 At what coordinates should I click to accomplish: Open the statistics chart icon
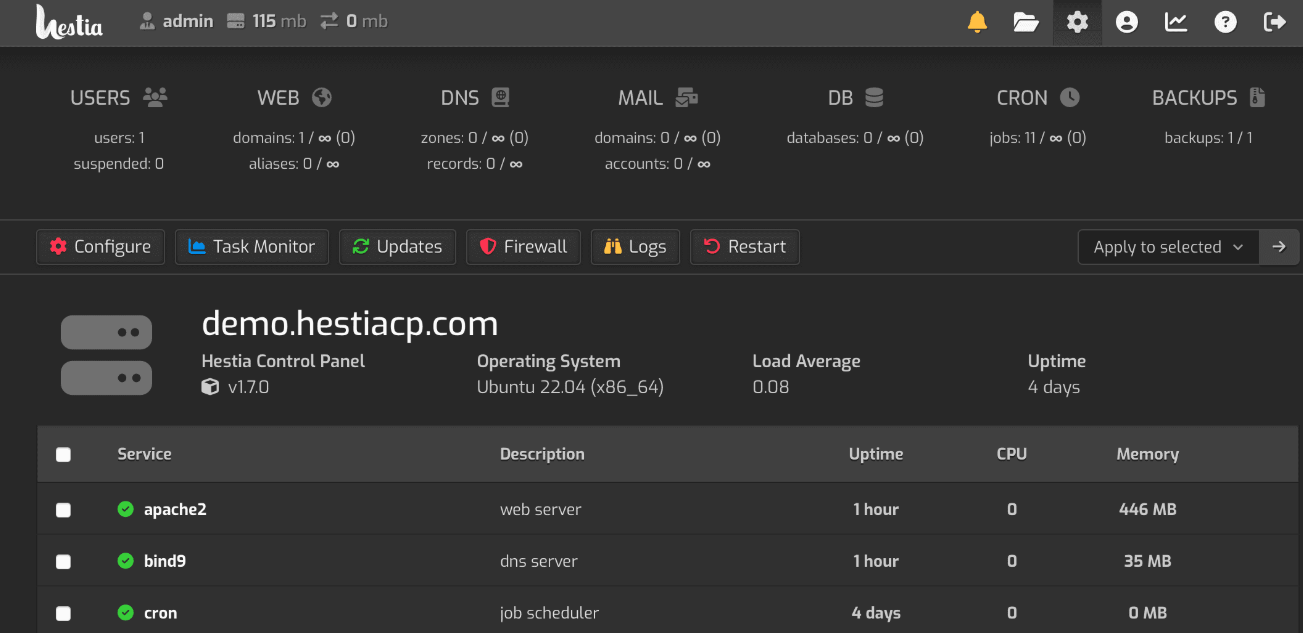(x=1176, y=22)
